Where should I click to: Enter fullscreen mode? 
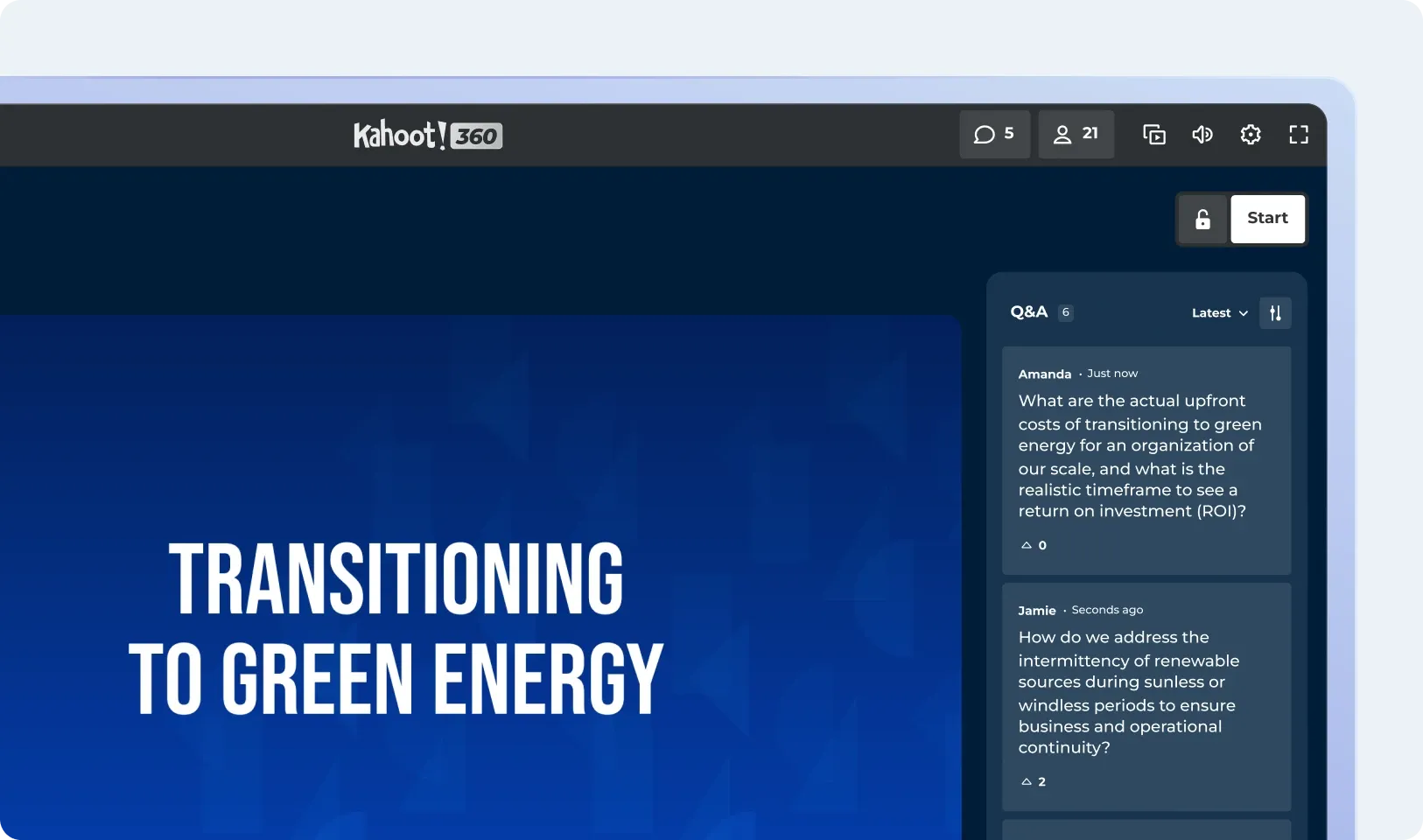(1299, 134)
